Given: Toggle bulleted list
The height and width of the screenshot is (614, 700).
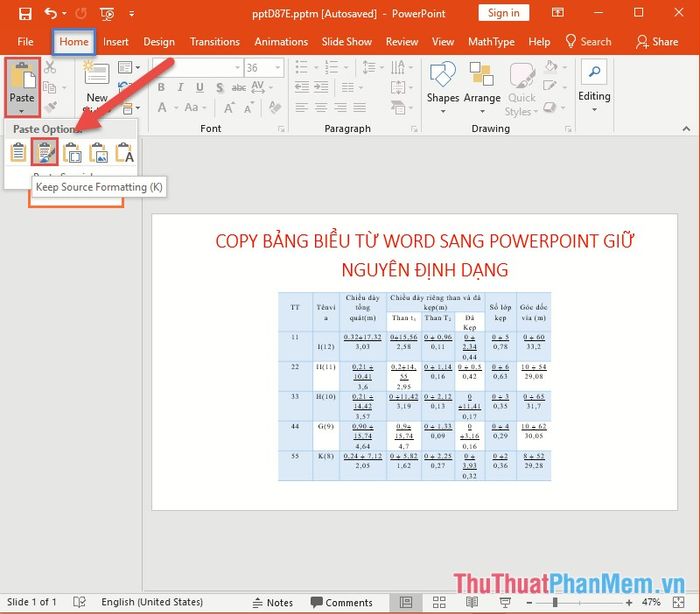Looking at the screenshot, I should (302, 67).
